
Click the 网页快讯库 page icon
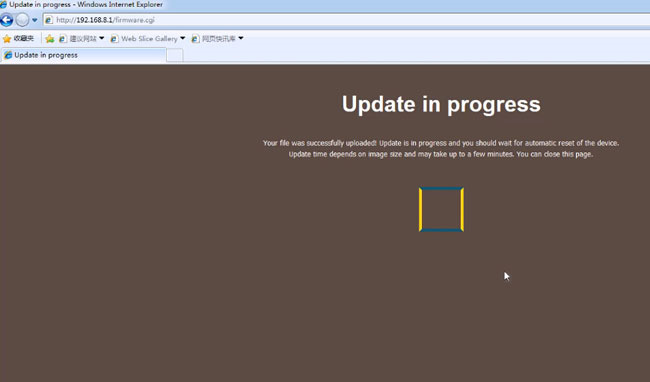pos(195,39)
